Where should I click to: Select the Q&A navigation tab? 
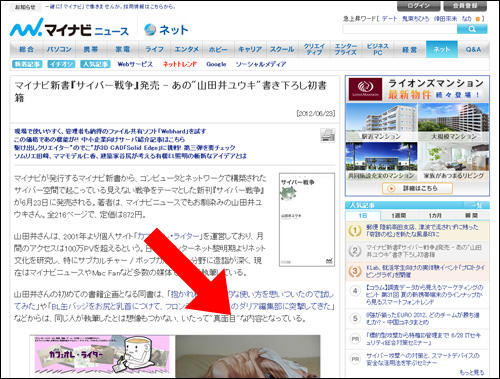[473, 49]
